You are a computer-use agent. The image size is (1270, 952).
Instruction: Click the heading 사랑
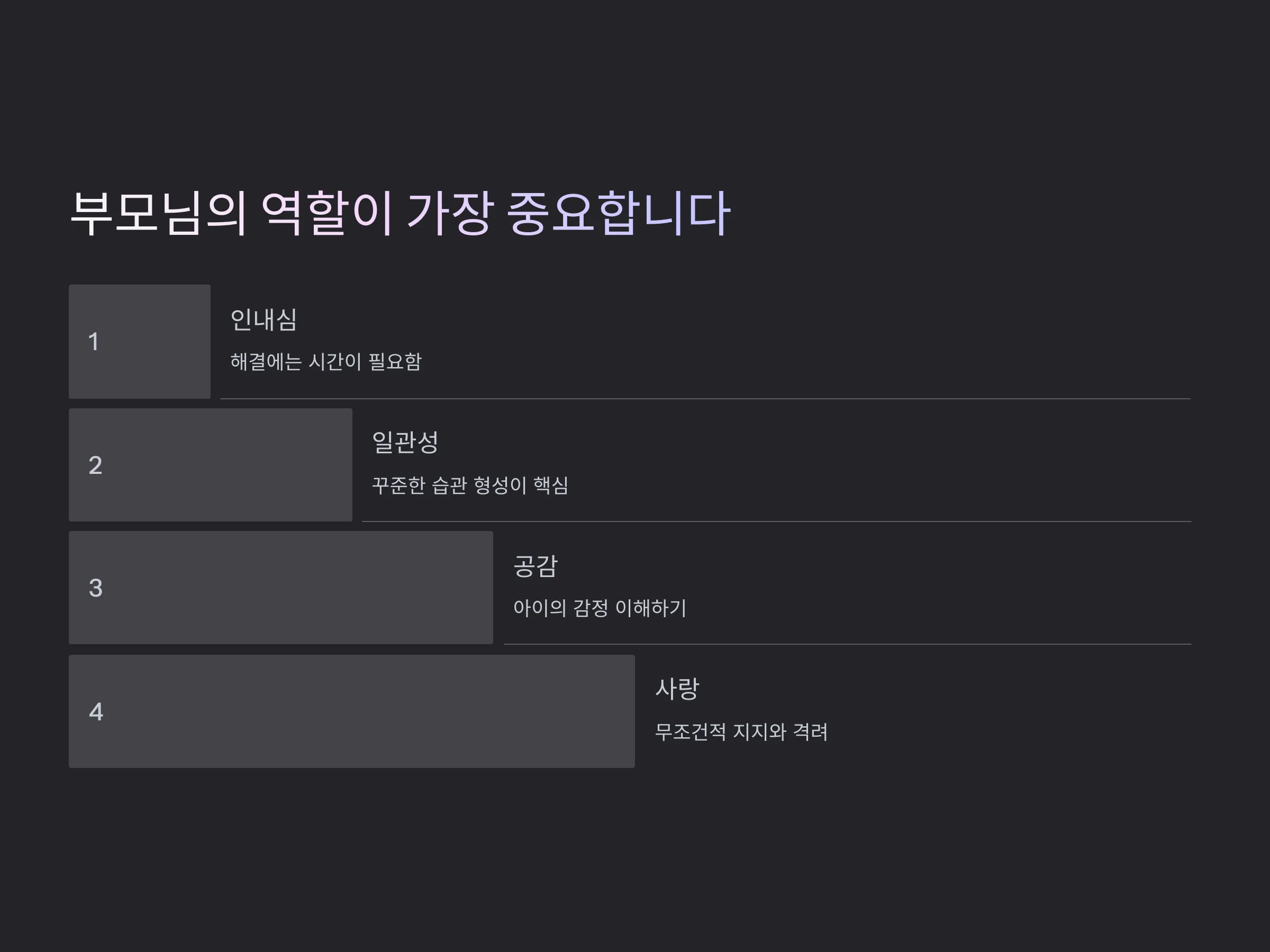click(677, 689)
